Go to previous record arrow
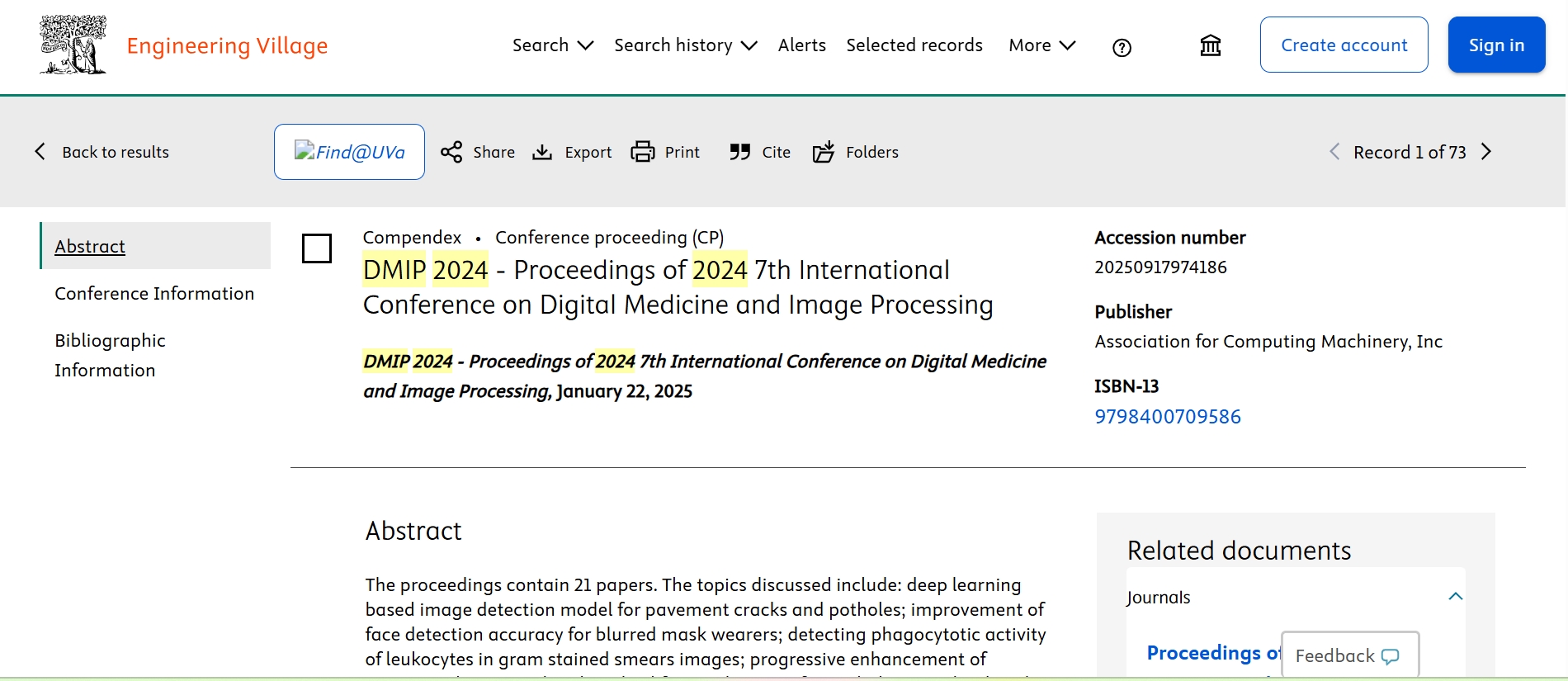 (x=1334, y=152)
